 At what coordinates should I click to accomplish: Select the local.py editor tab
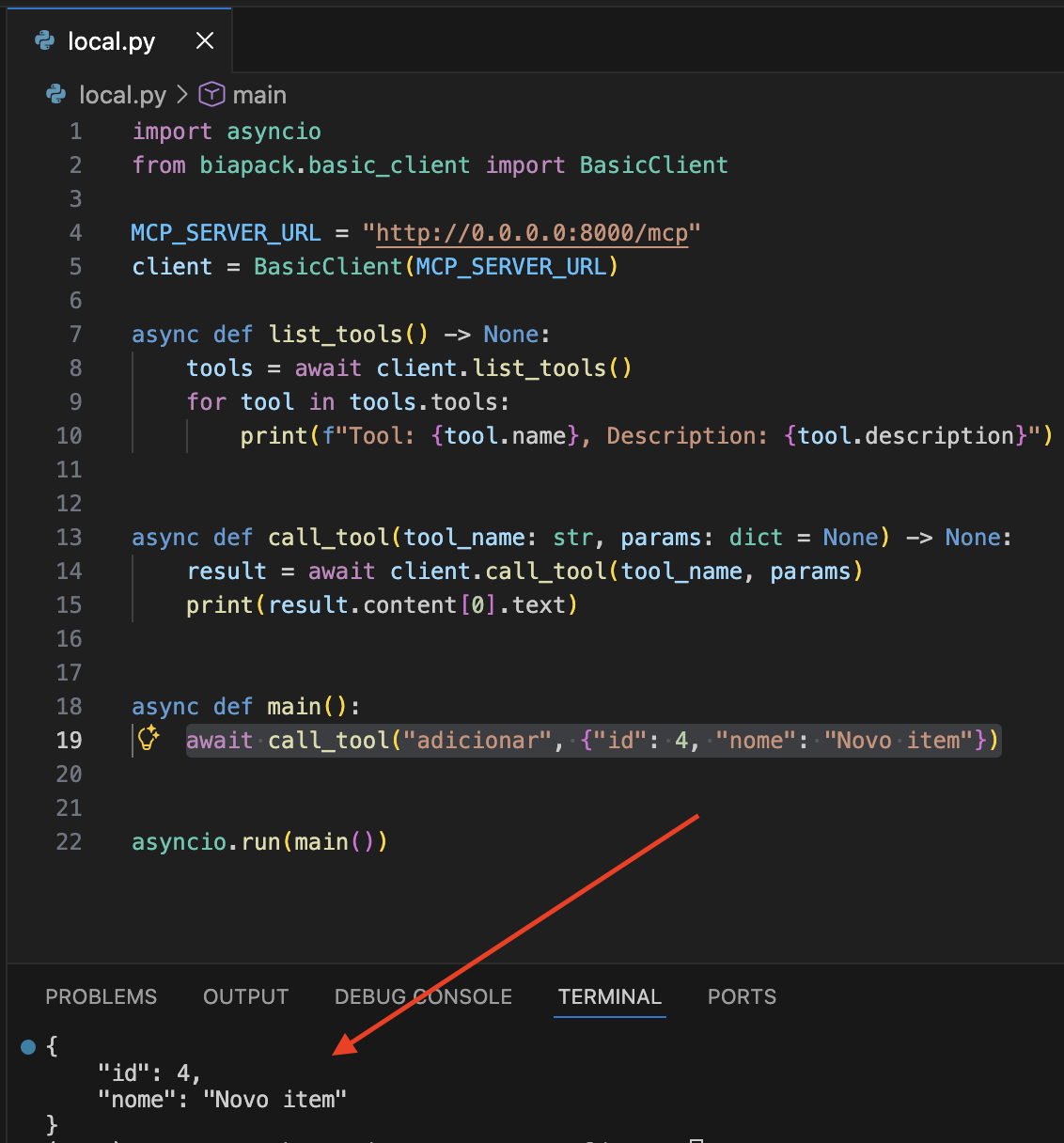[x=118, y=40]
